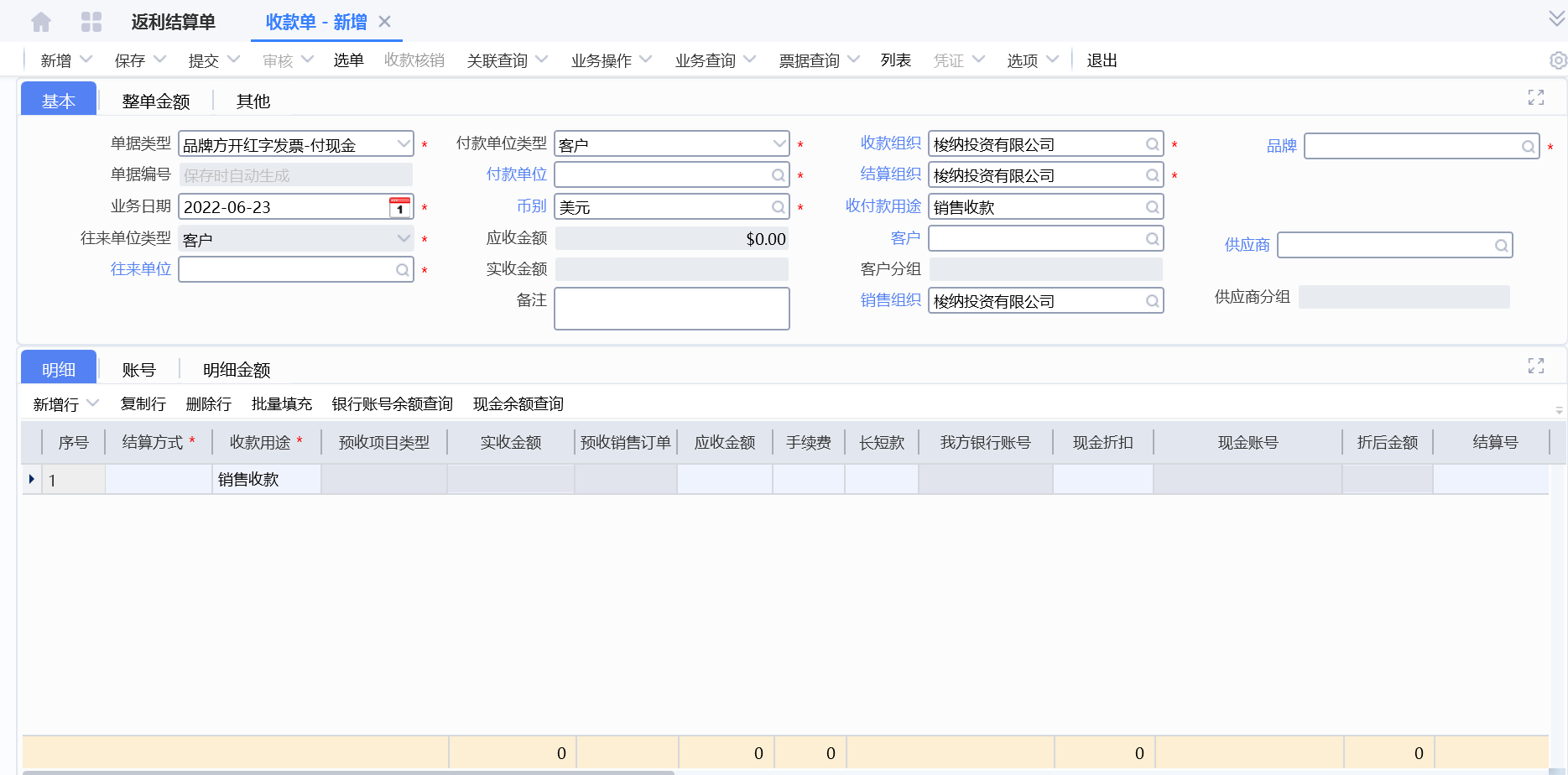Follow the 收款组织 field label link
The width and height of the screenshot is (1568, 775).
click(x=891, y=143)
